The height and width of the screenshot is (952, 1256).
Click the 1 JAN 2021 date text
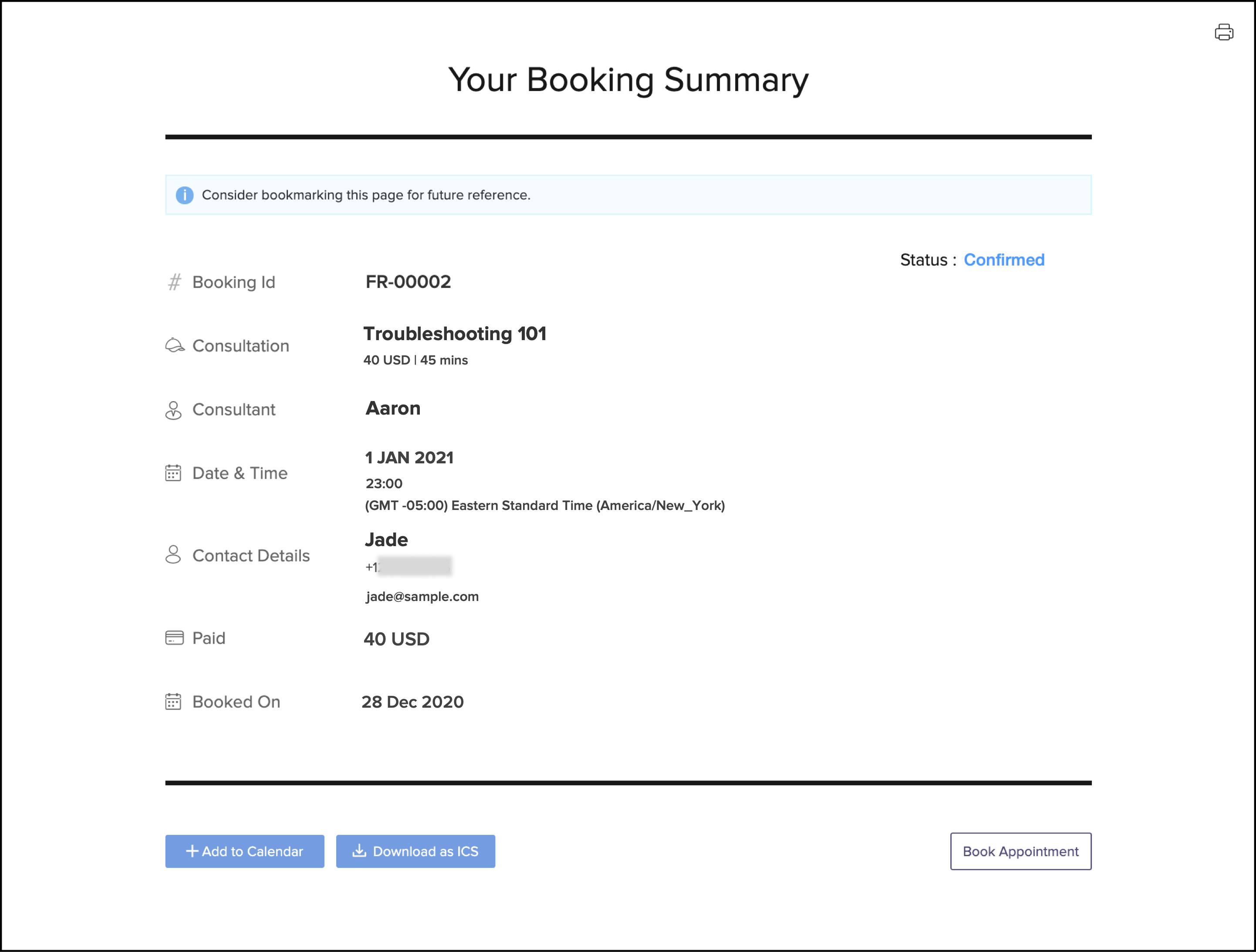[x=409, y=458]
